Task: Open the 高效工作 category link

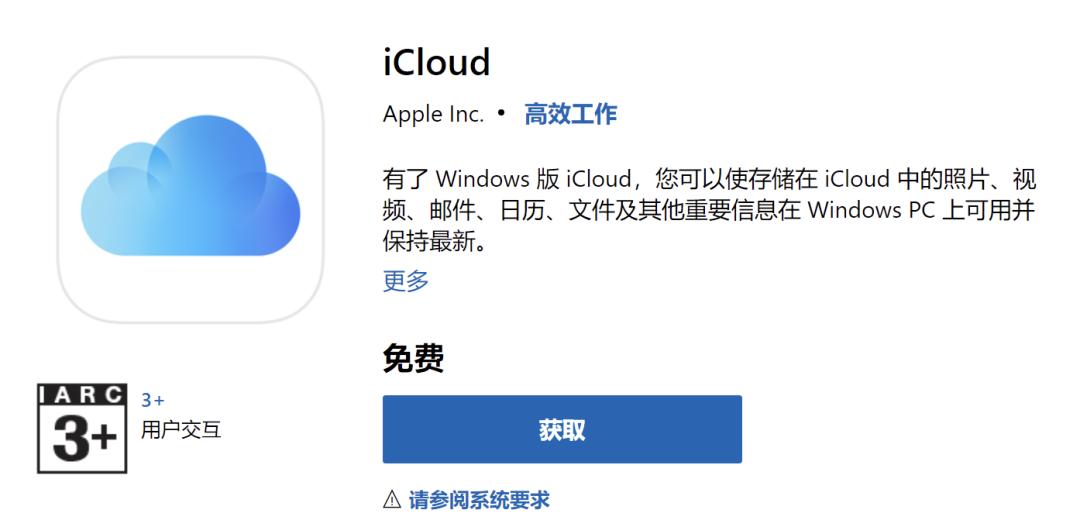Action: [x=570, y=114]
